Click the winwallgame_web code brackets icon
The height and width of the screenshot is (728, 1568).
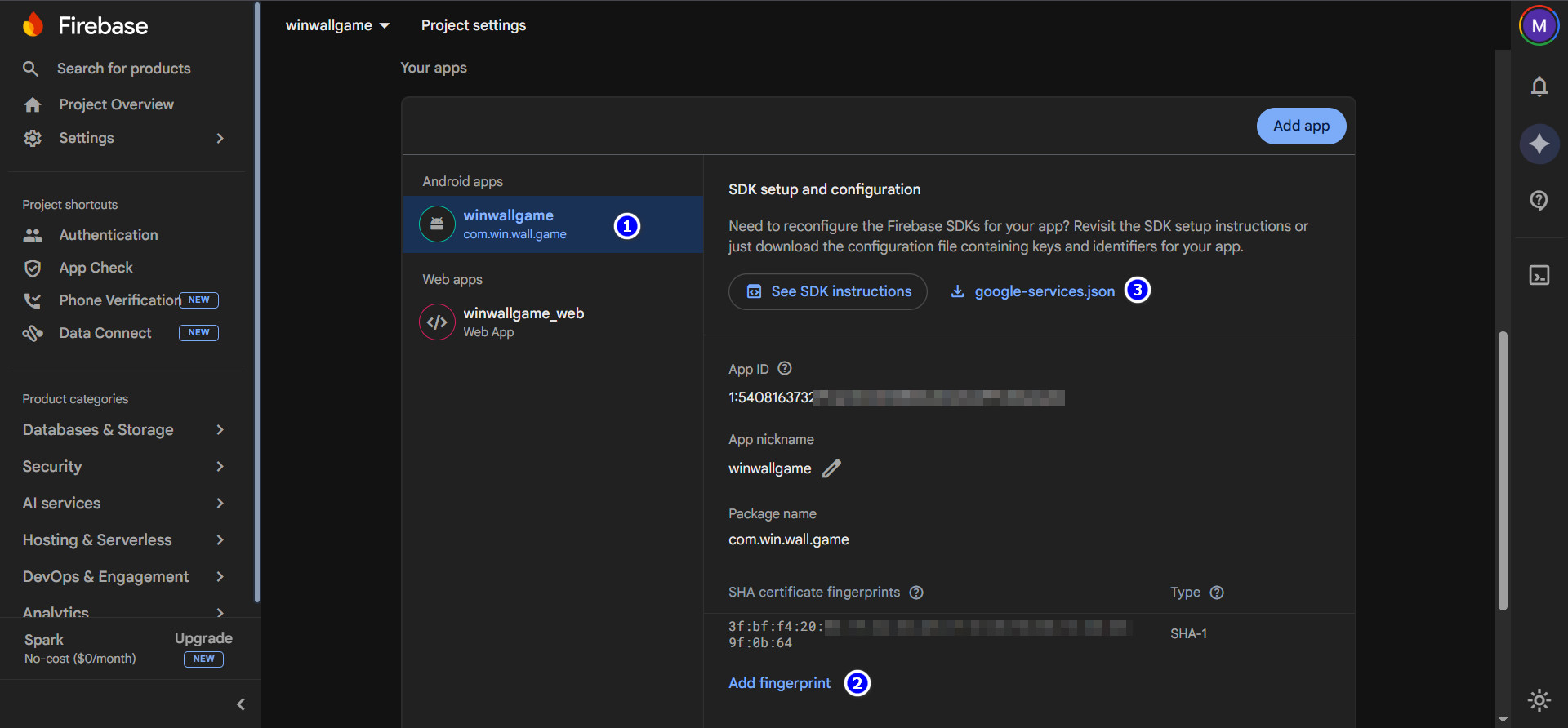point(437,322)
